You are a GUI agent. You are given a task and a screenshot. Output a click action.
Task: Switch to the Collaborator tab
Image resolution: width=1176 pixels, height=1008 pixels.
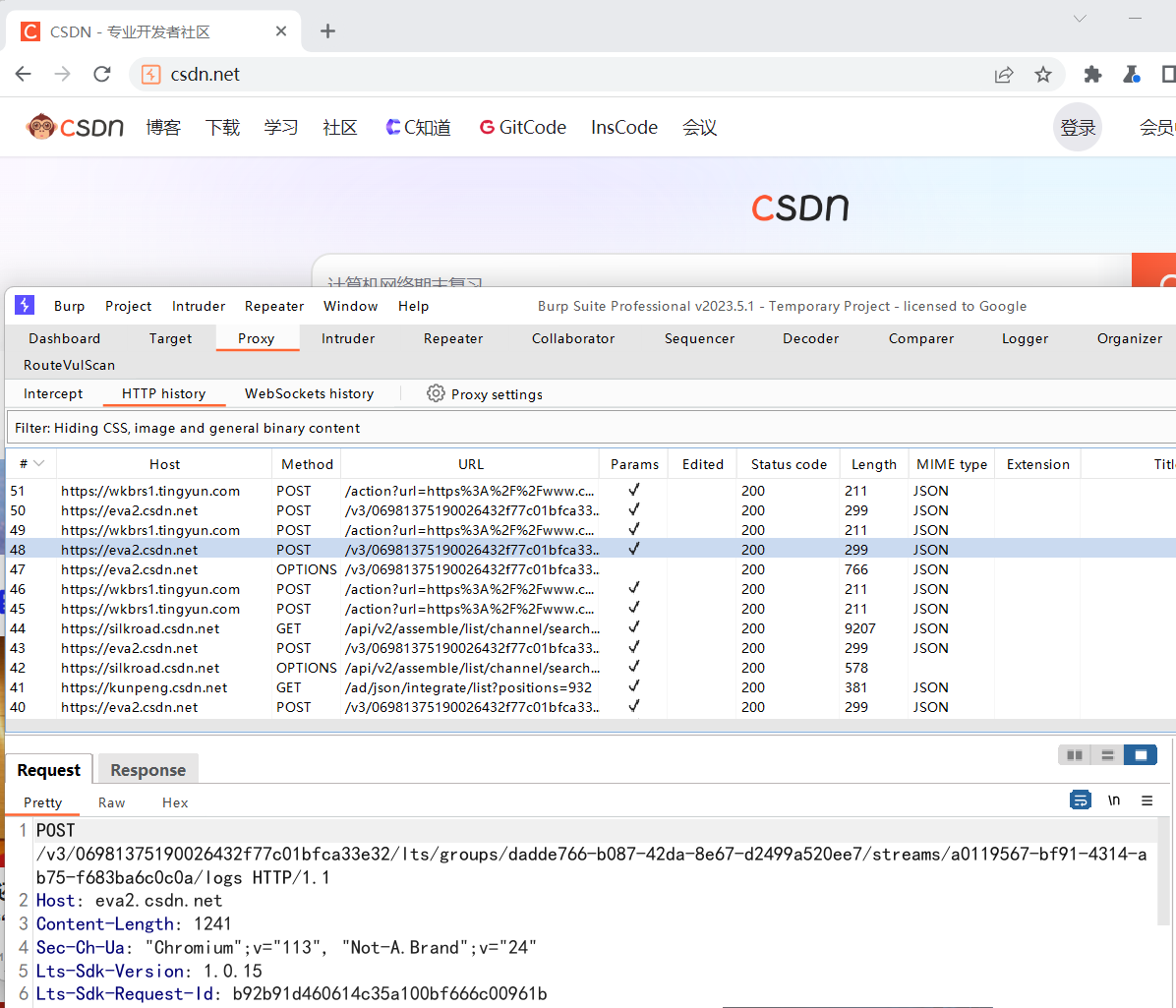(573, 338)
